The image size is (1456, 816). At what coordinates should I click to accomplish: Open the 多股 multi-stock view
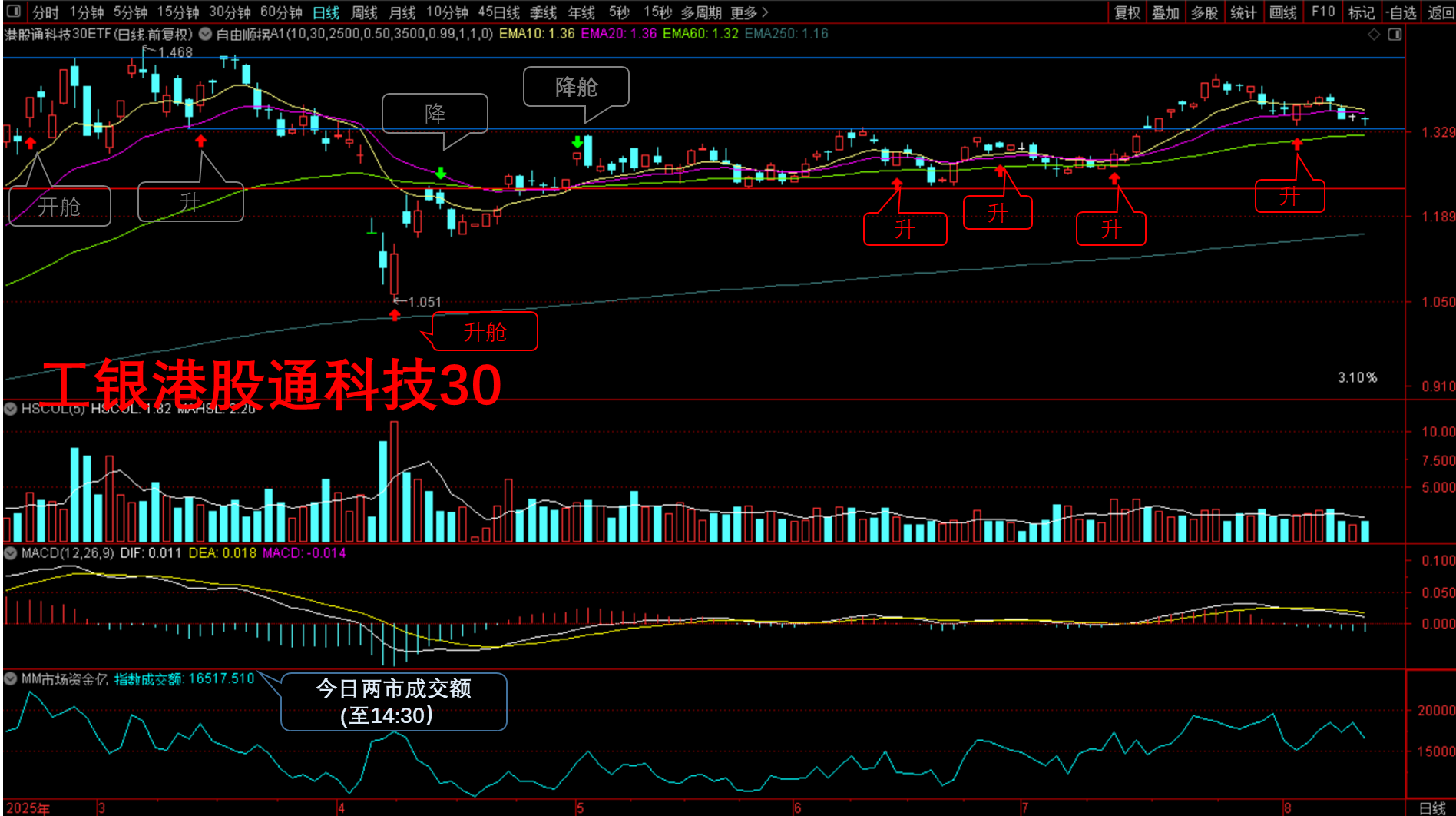click(x=1204, y=12)
